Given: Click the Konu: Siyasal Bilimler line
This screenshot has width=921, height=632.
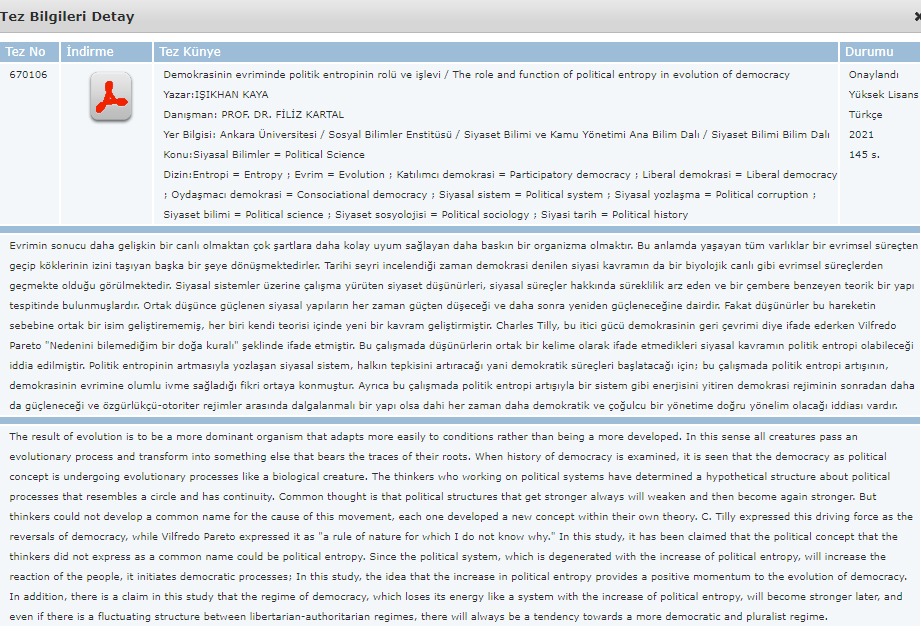Looking at the screenshot, I should click(264, 154).
